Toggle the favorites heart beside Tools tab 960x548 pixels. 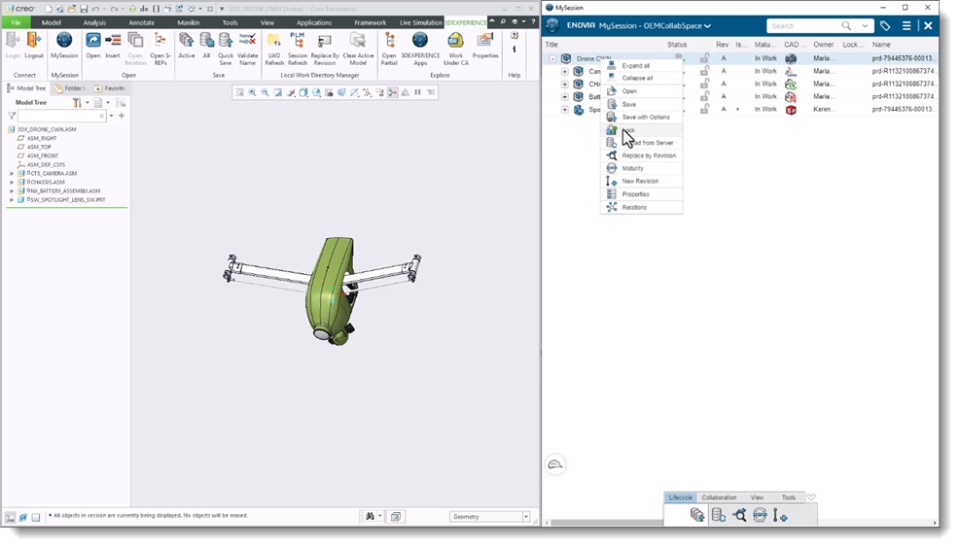(x=811, y=497)
